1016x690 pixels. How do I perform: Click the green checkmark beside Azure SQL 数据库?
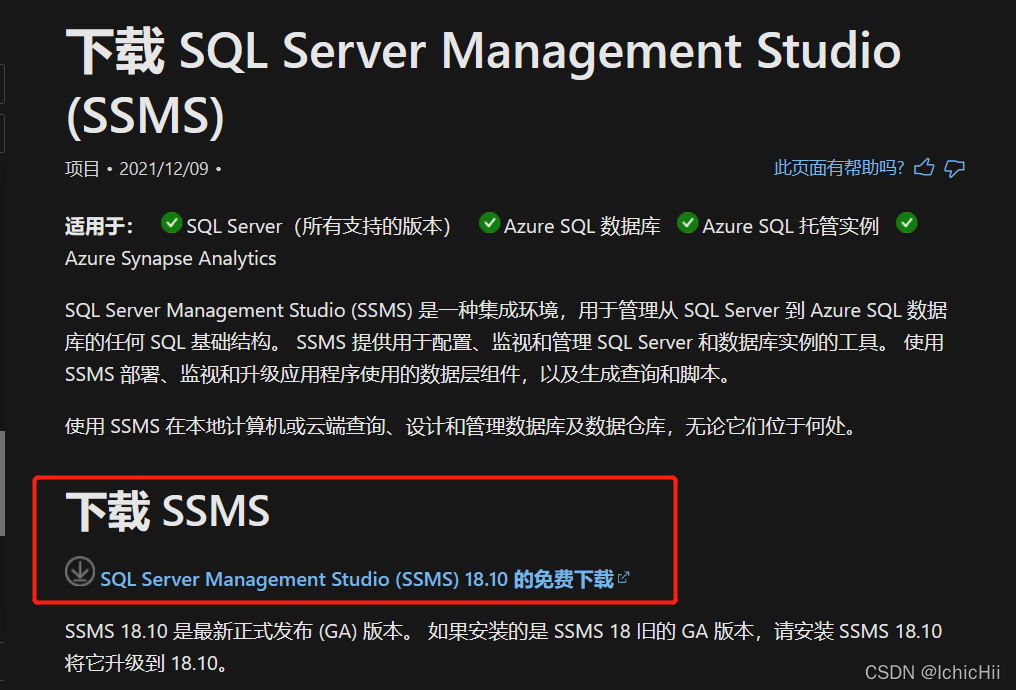(x=489, y=223)
